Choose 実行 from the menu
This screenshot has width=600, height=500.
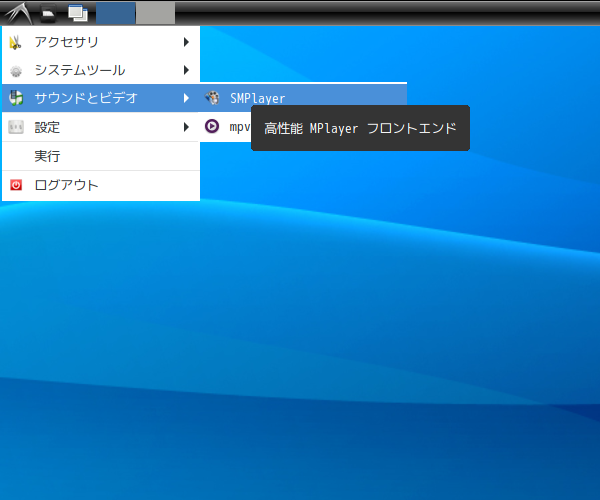(101, 156)
